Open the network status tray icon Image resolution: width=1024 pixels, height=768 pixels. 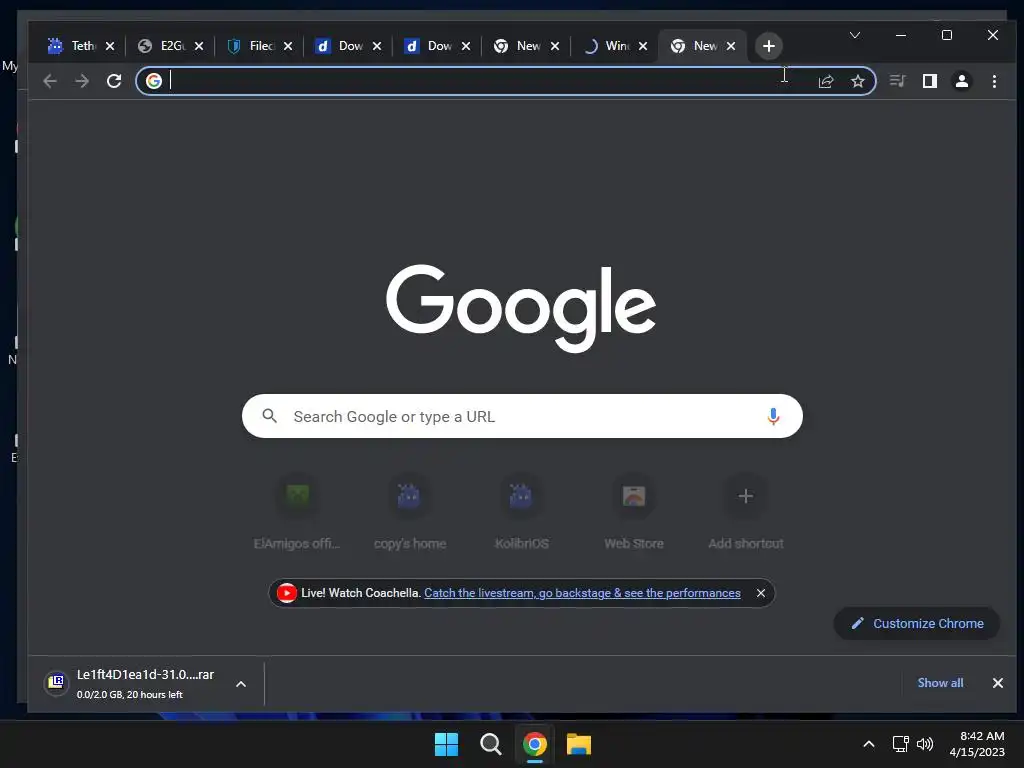[x=901, y=744]
